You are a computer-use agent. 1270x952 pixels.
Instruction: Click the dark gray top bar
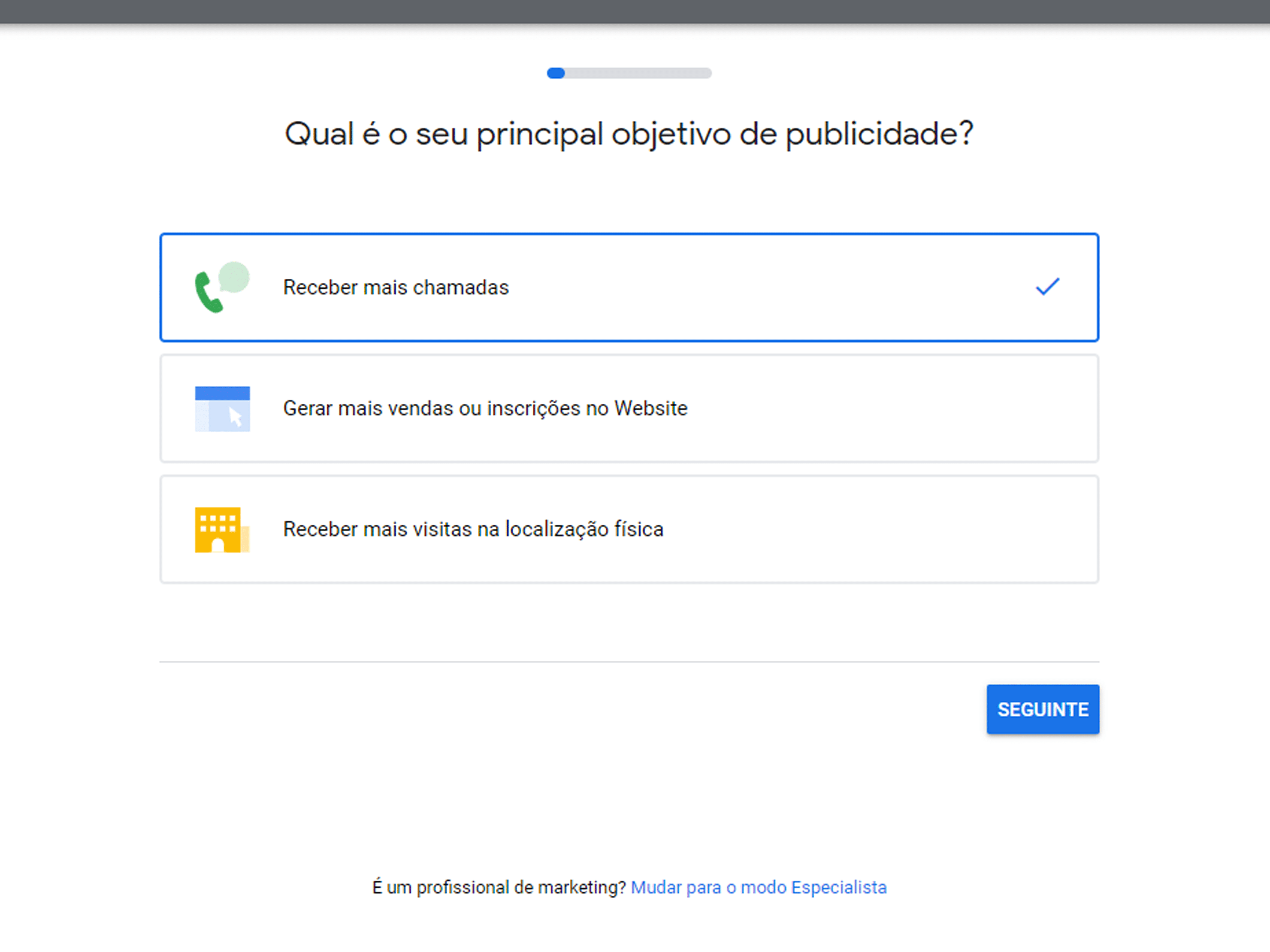(635, 11)
